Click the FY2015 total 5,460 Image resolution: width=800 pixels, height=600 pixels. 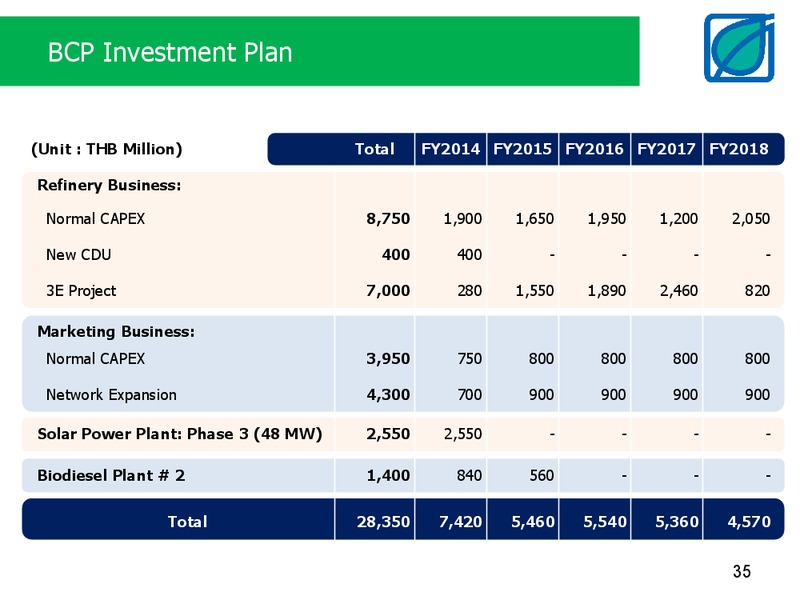coord(533,522)
